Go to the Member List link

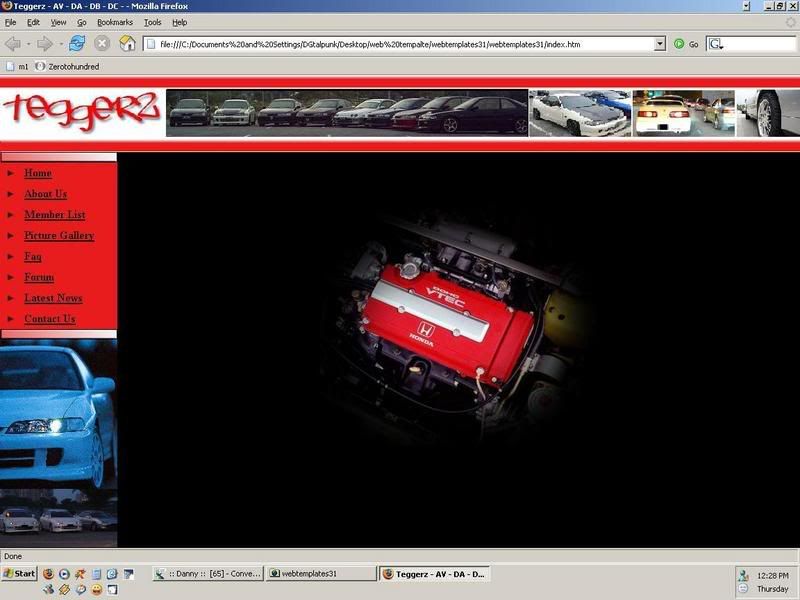(x=55, y=215)
